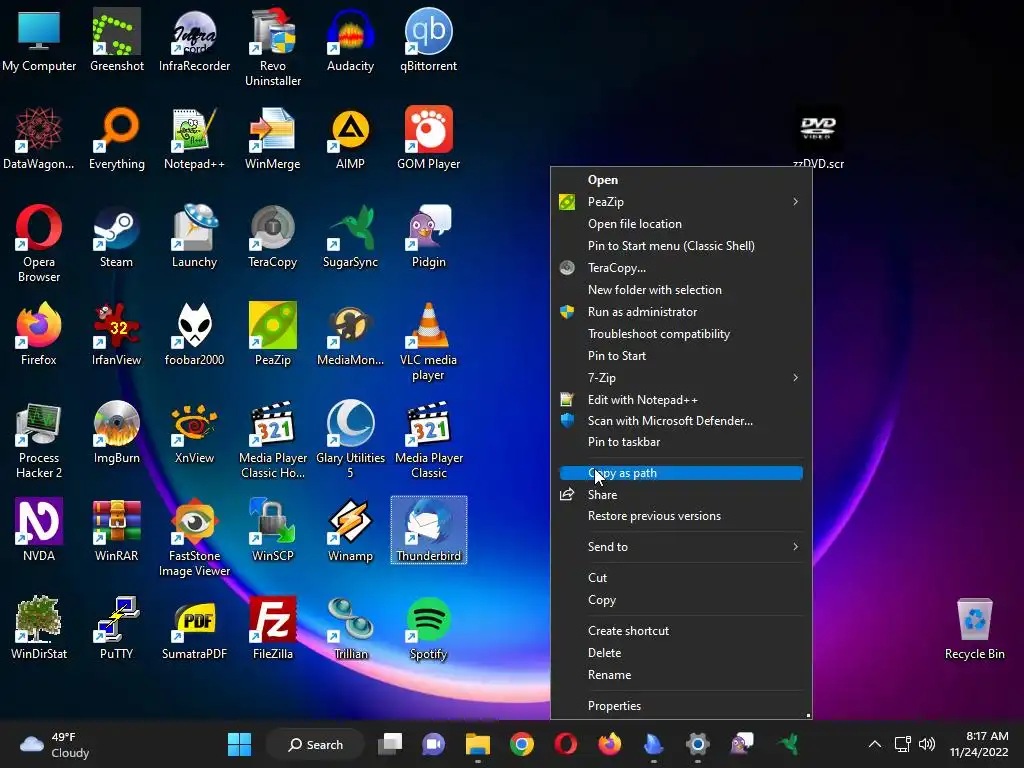Viewport: 1024px width, 768px height.
Task: Select the Audacity desktop icon
Action: [350, 40]
